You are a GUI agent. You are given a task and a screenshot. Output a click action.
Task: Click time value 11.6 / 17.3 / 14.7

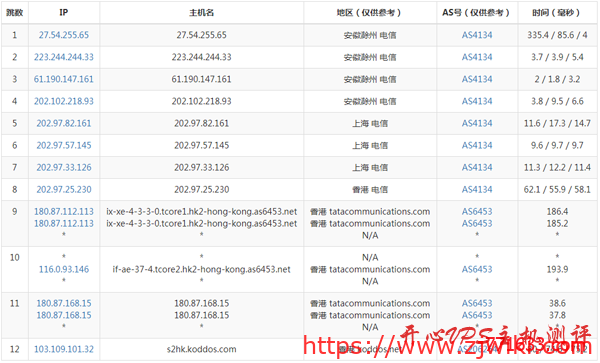point(557,124)
